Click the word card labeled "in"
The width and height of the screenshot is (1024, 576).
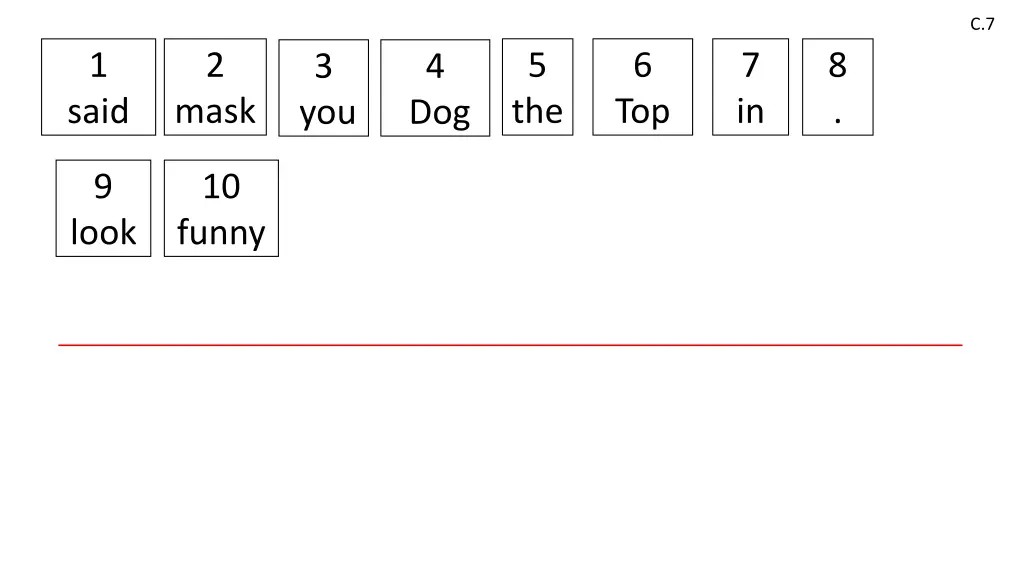click(x=750, y=87)
